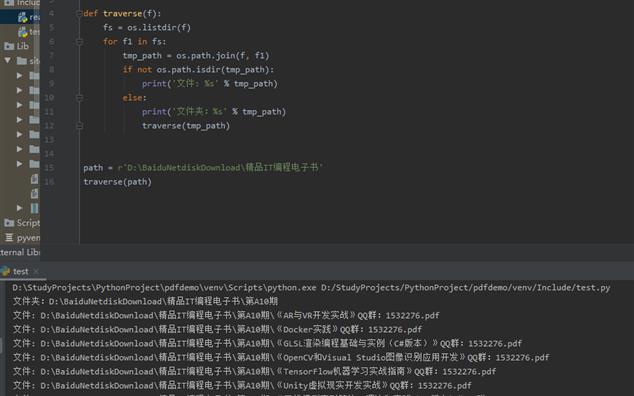Viewport: 634px width, 396px height.
Task: Expand the library item arrow just above Scripts
Action: [x=19, y=208]
